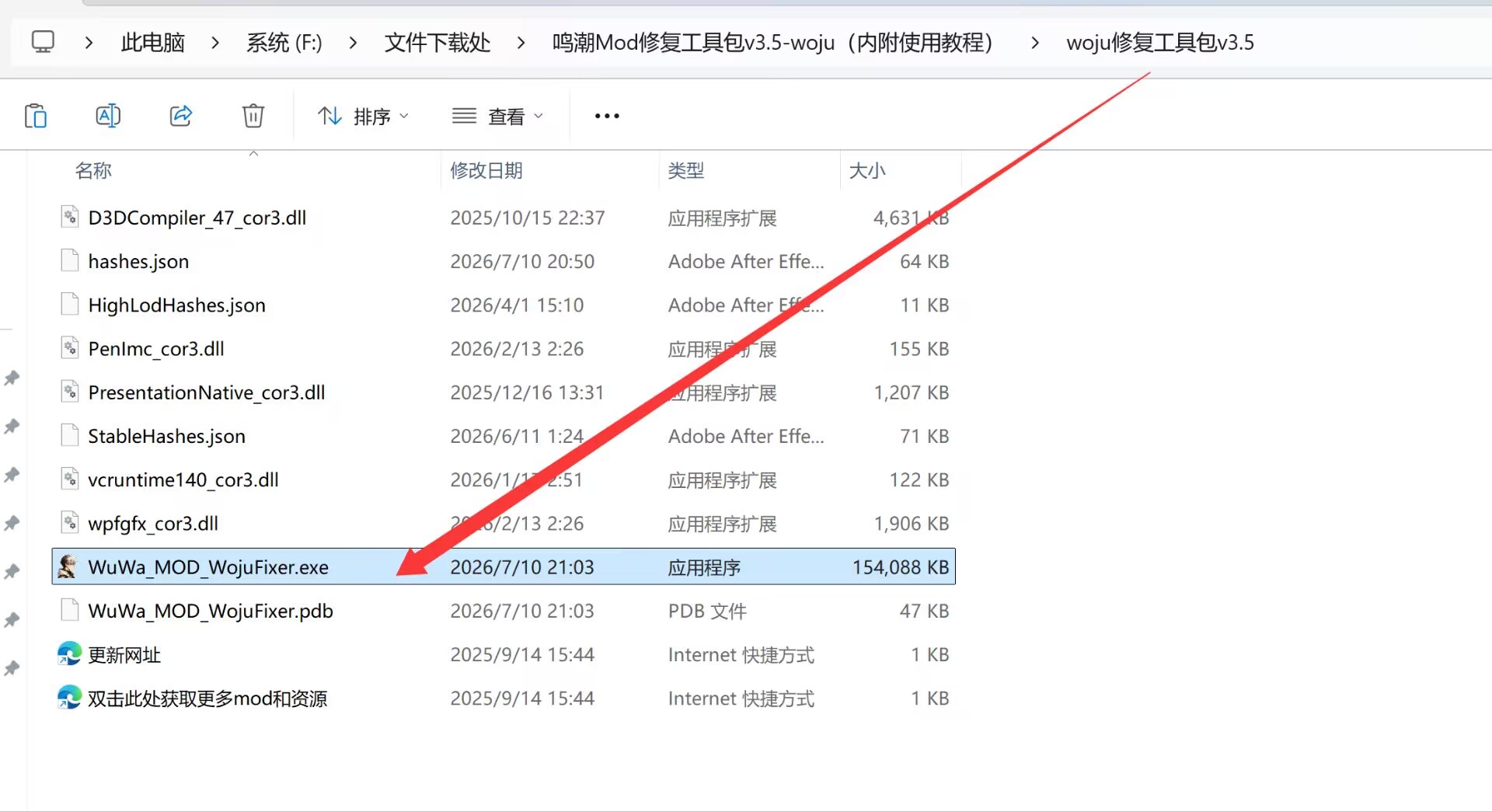Click Edge icon of 双击此处获取更多mod和资源
Screen dimensions: 1492x812
click(69, 697)
